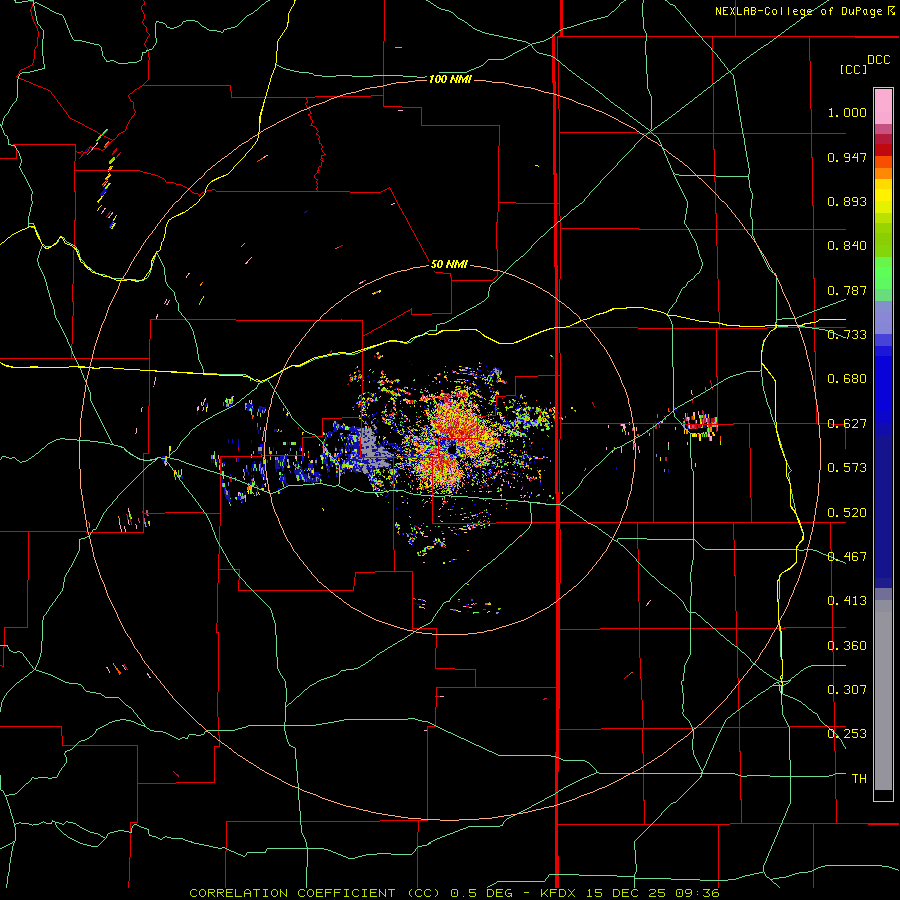Click the 50 NMI range ring label
Screen dimensions: 900x900
point(449,265)
